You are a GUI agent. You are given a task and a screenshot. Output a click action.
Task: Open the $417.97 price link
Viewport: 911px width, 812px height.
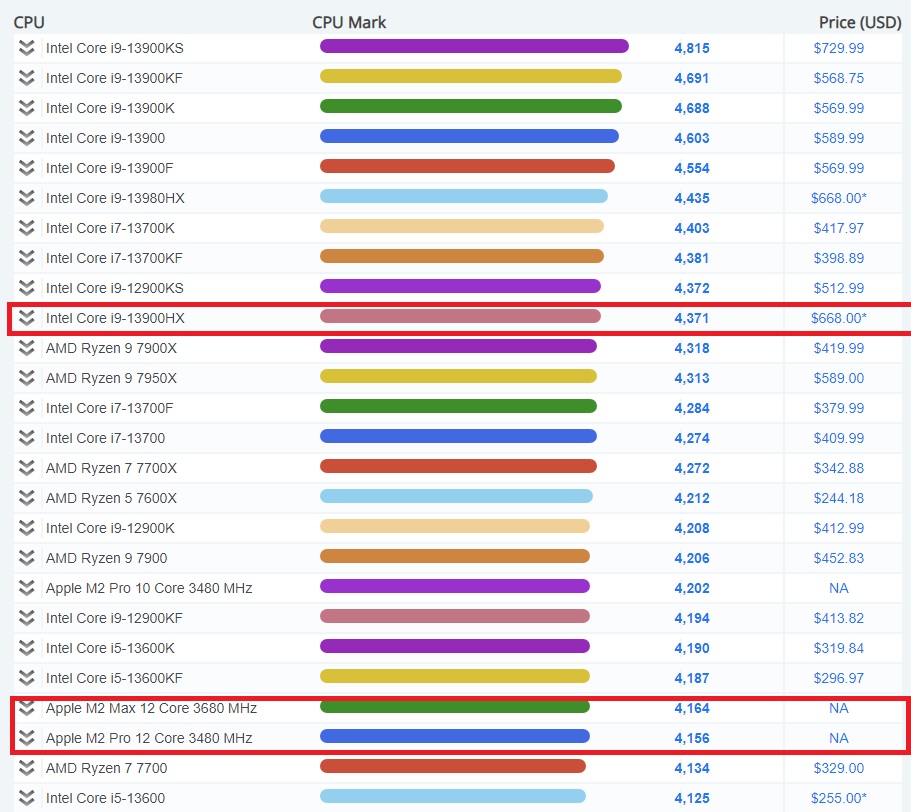[838, 228]
